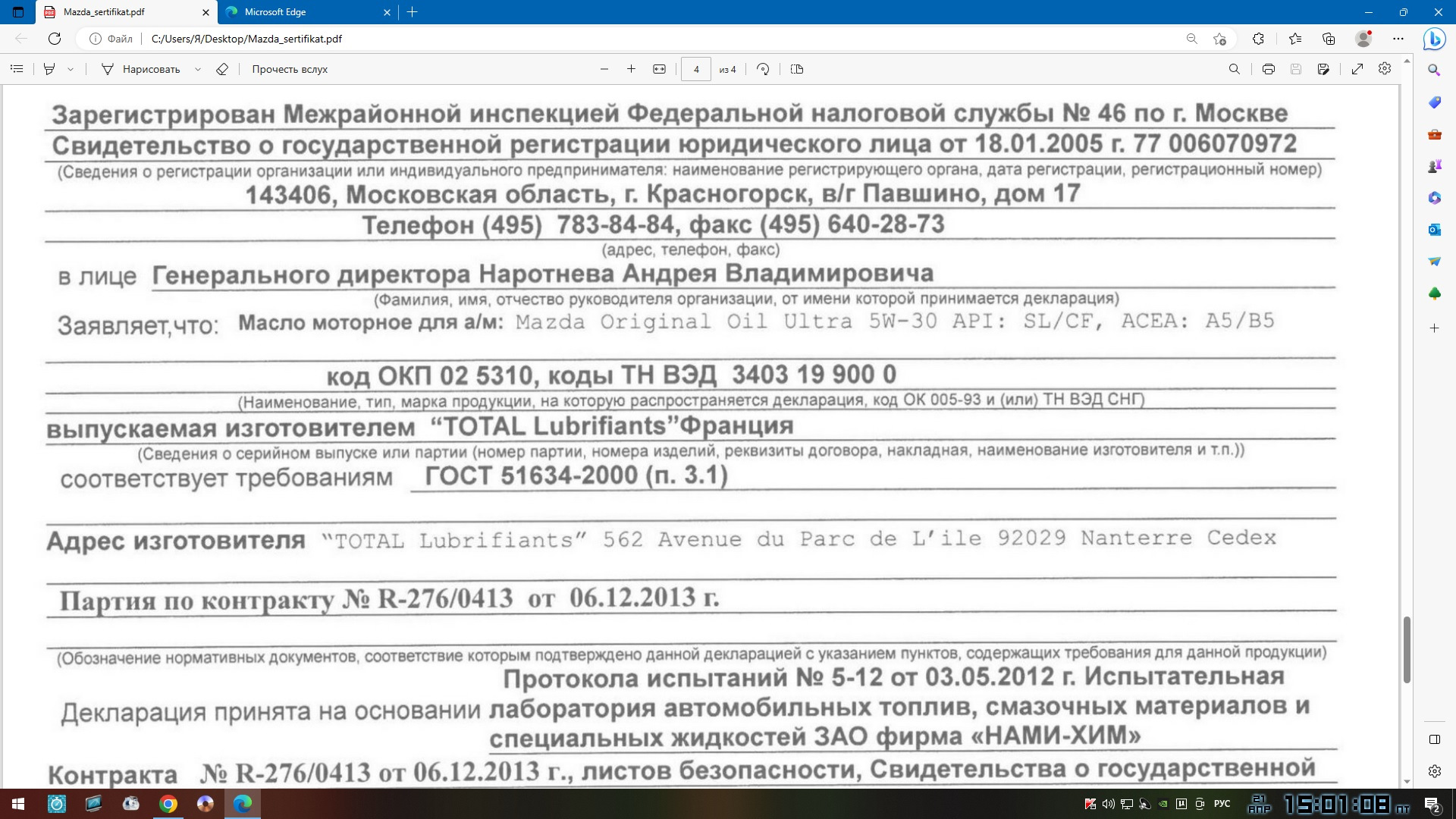Open sidebar settings gear

[1434, 771]
